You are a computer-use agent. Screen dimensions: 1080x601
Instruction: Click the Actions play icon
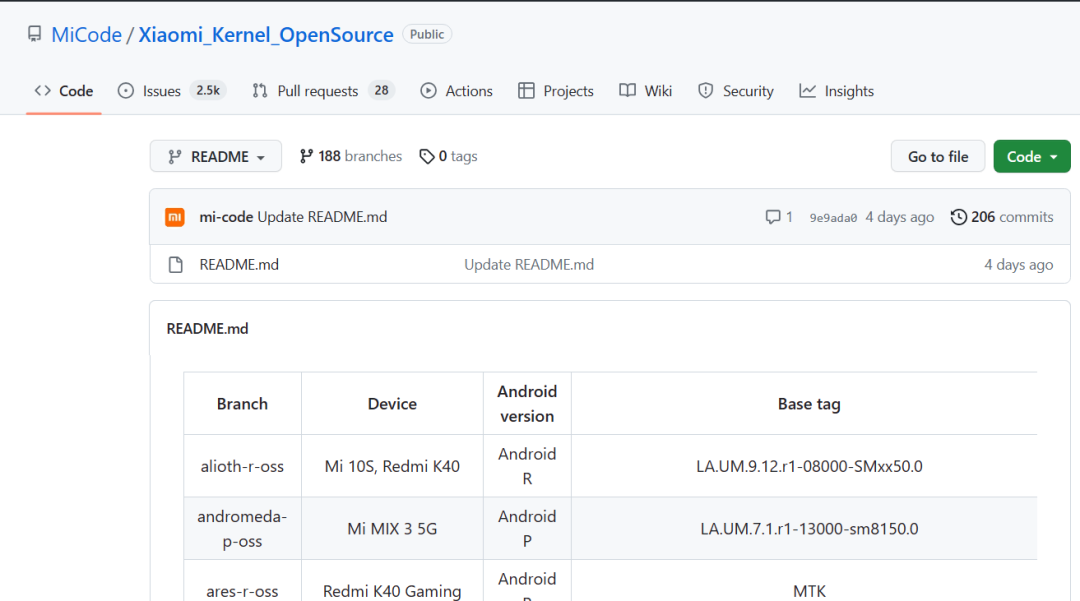[x=428, y=91]
